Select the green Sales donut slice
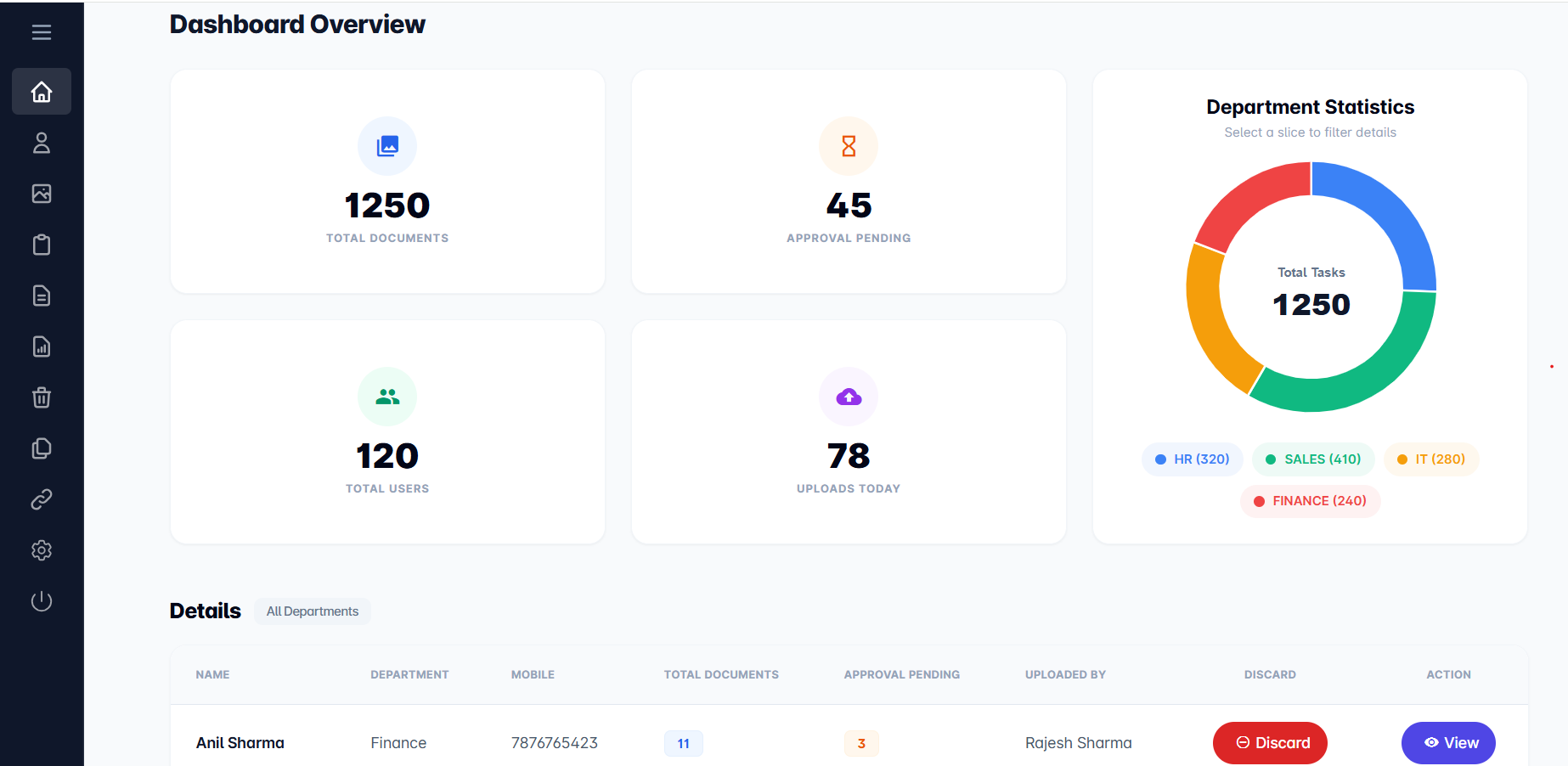 [1365, 380]
